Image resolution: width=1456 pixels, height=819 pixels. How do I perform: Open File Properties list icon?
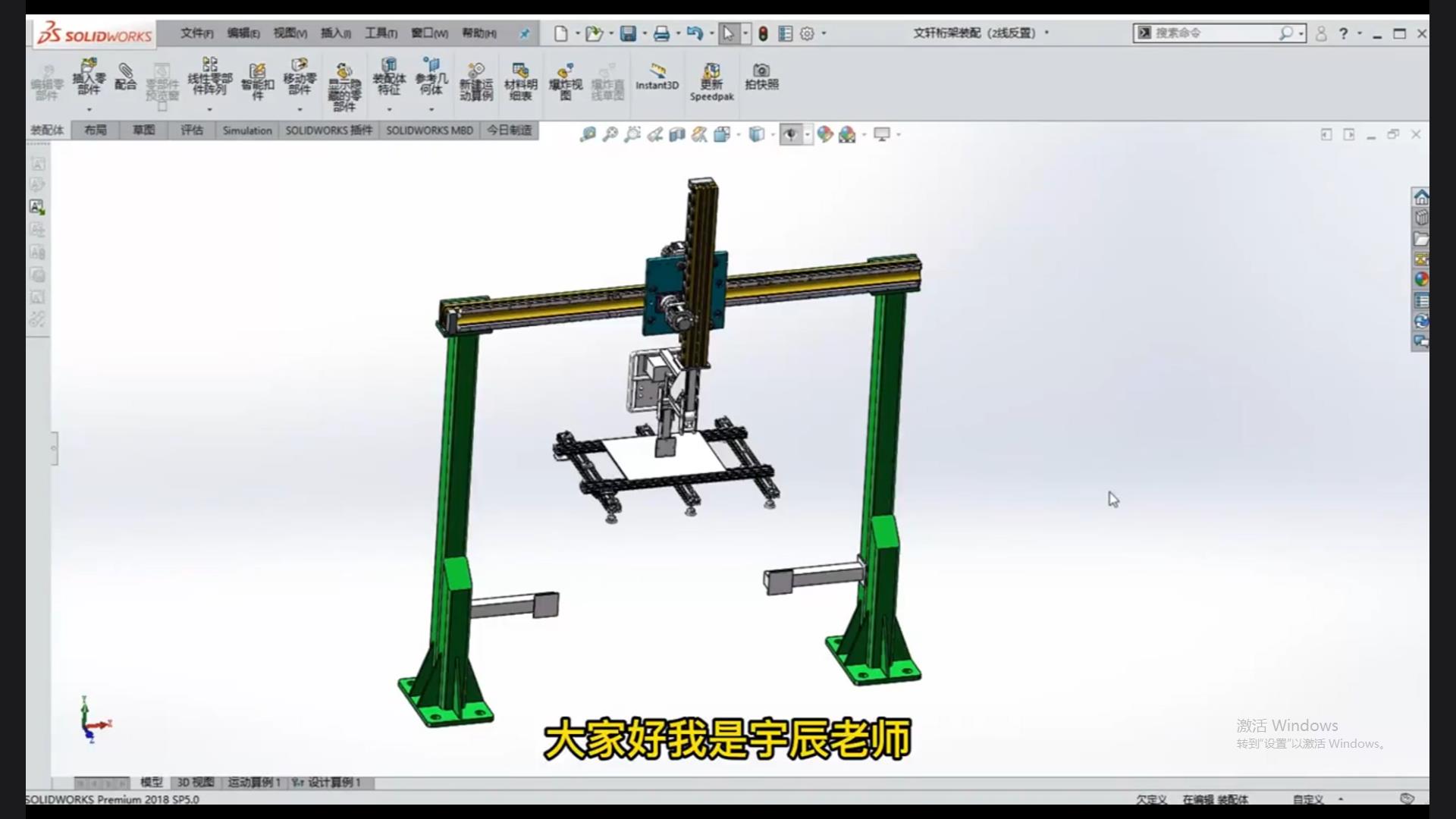[x=785, y=33]
